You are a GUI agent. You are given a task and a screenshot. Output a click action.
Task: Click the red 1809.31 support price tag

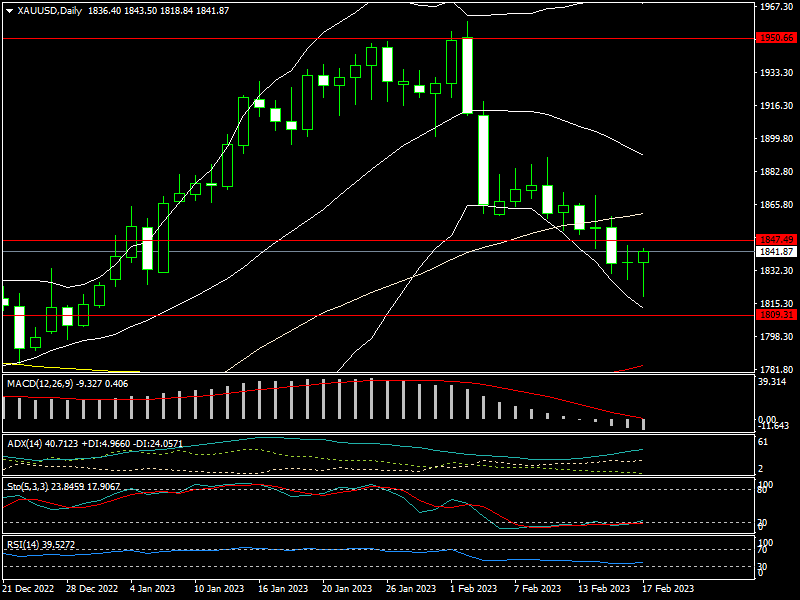tap(777, 315)
